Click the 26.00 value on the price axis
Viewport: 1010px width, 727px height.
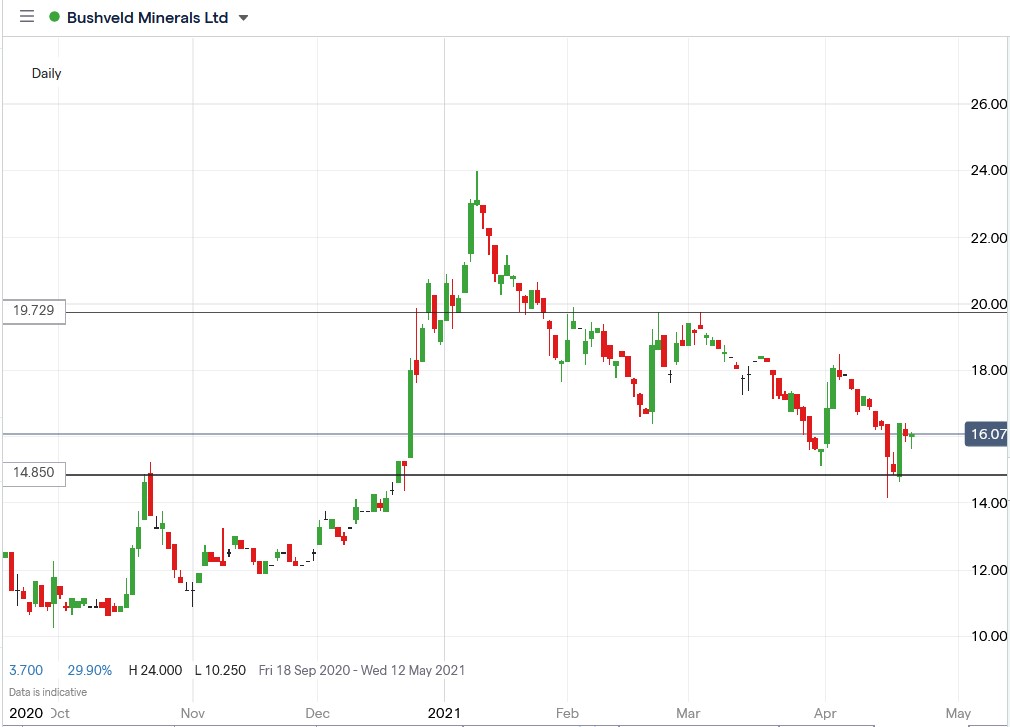(987, 104)
